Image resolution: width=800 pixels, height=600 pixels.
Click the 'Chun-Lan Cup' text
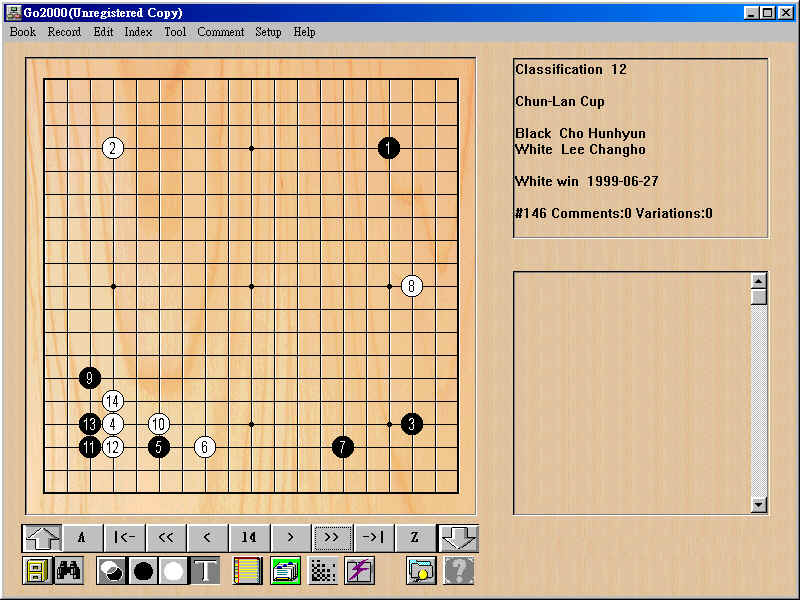(x=560, y=102)
